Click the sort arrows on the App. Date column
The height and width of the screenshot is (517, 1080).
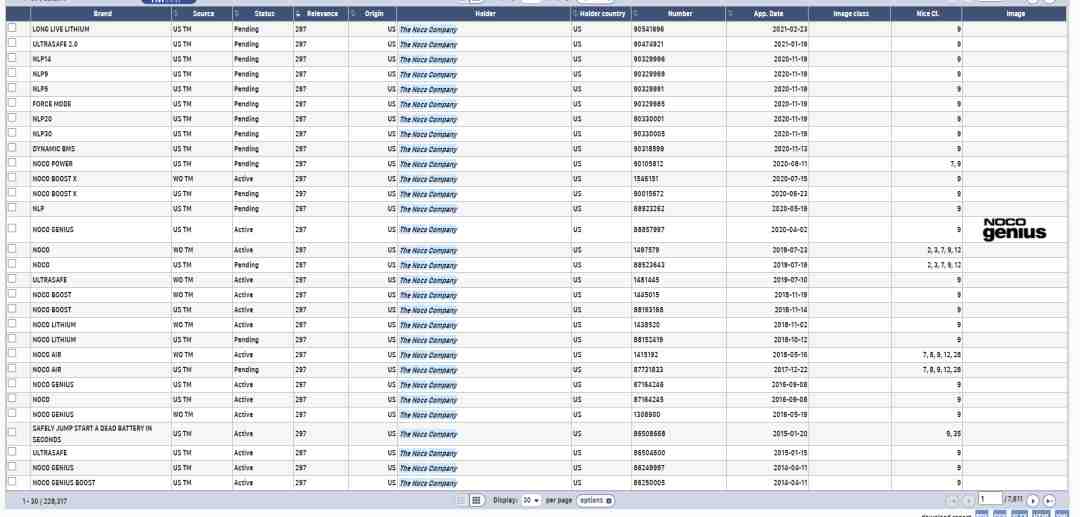[x=730, y=14]
